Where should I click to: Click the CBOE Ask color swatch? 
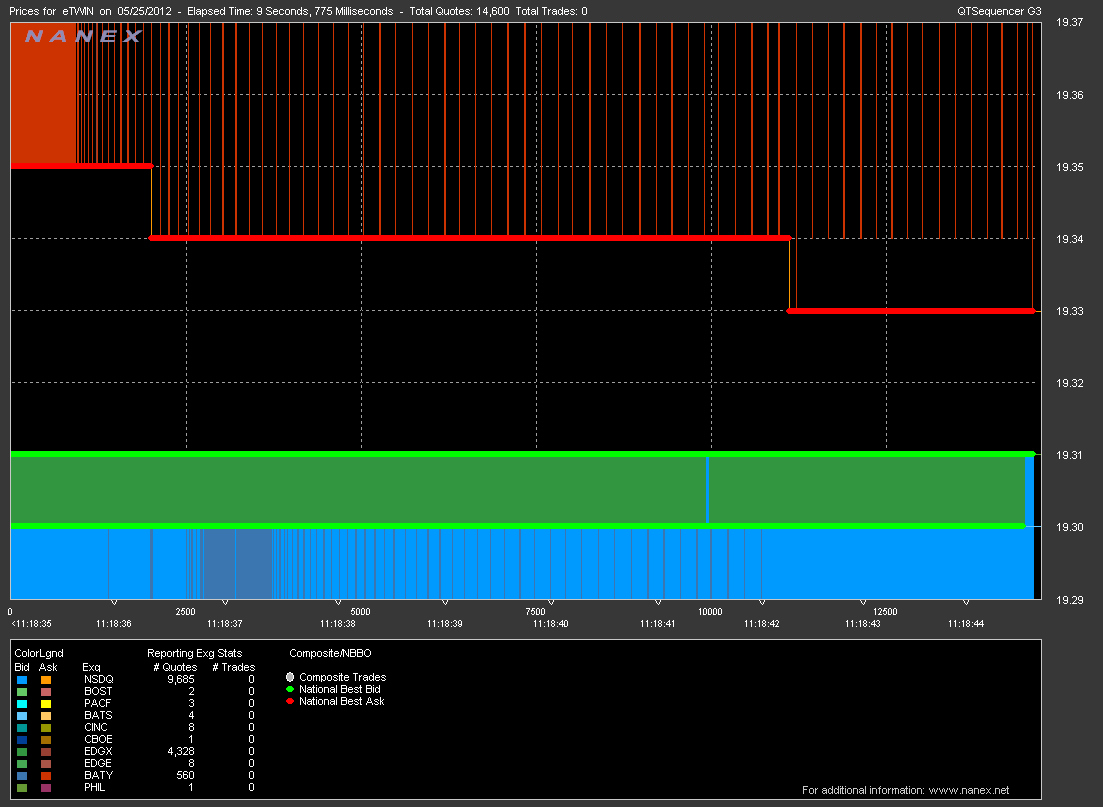(46, 740)
